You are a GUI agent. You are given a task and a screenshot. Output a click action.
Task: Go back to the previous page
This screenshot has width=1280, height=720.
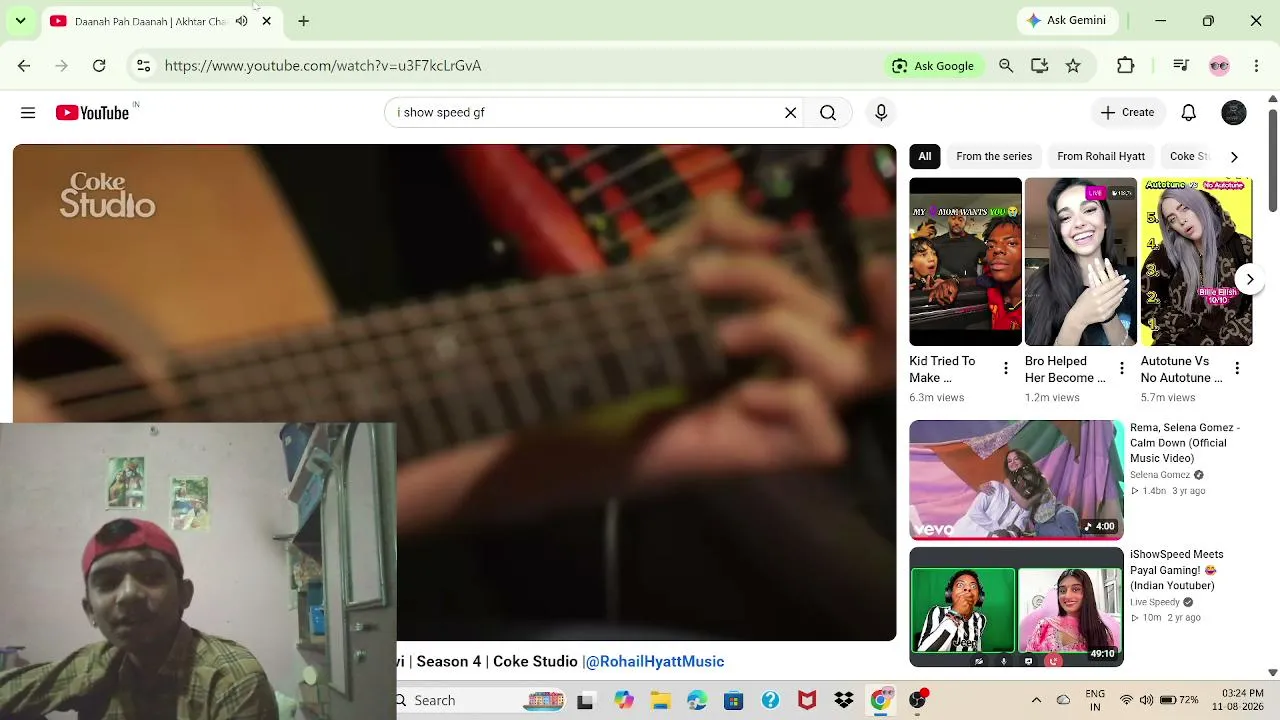[x=24, y=66]
